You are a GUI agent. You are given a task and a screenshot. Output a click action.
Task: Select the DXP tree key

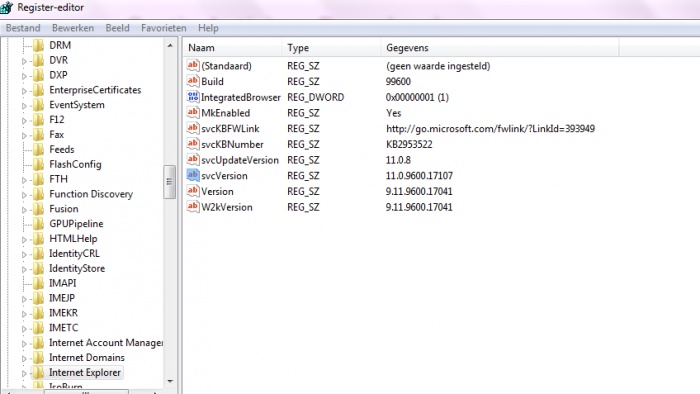(58, 75)
